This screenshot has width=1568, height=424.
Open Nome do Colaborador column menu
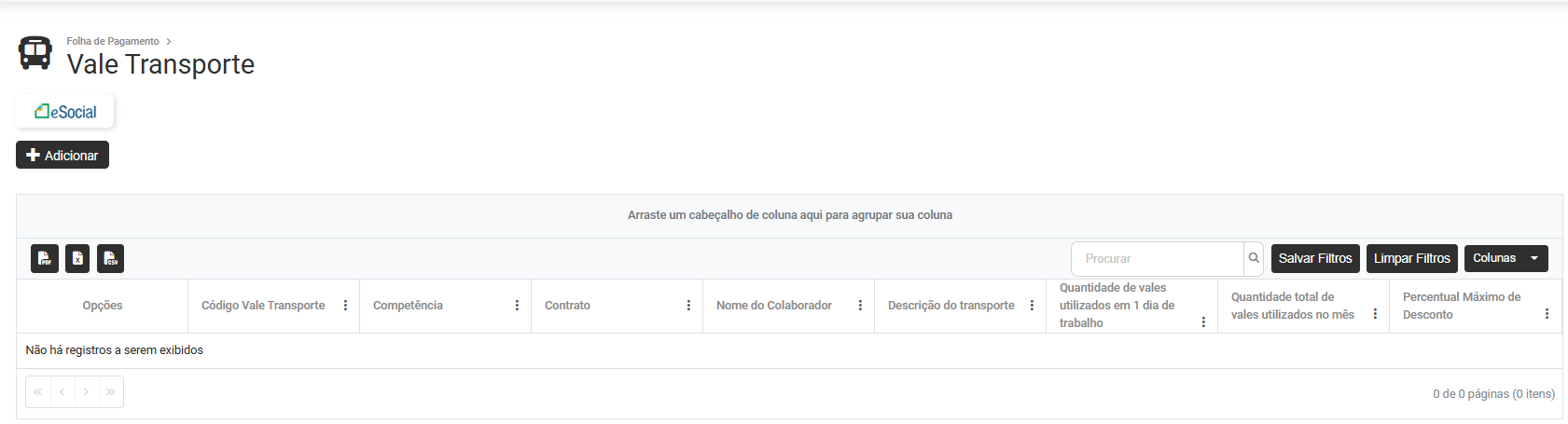click(860, 306)
